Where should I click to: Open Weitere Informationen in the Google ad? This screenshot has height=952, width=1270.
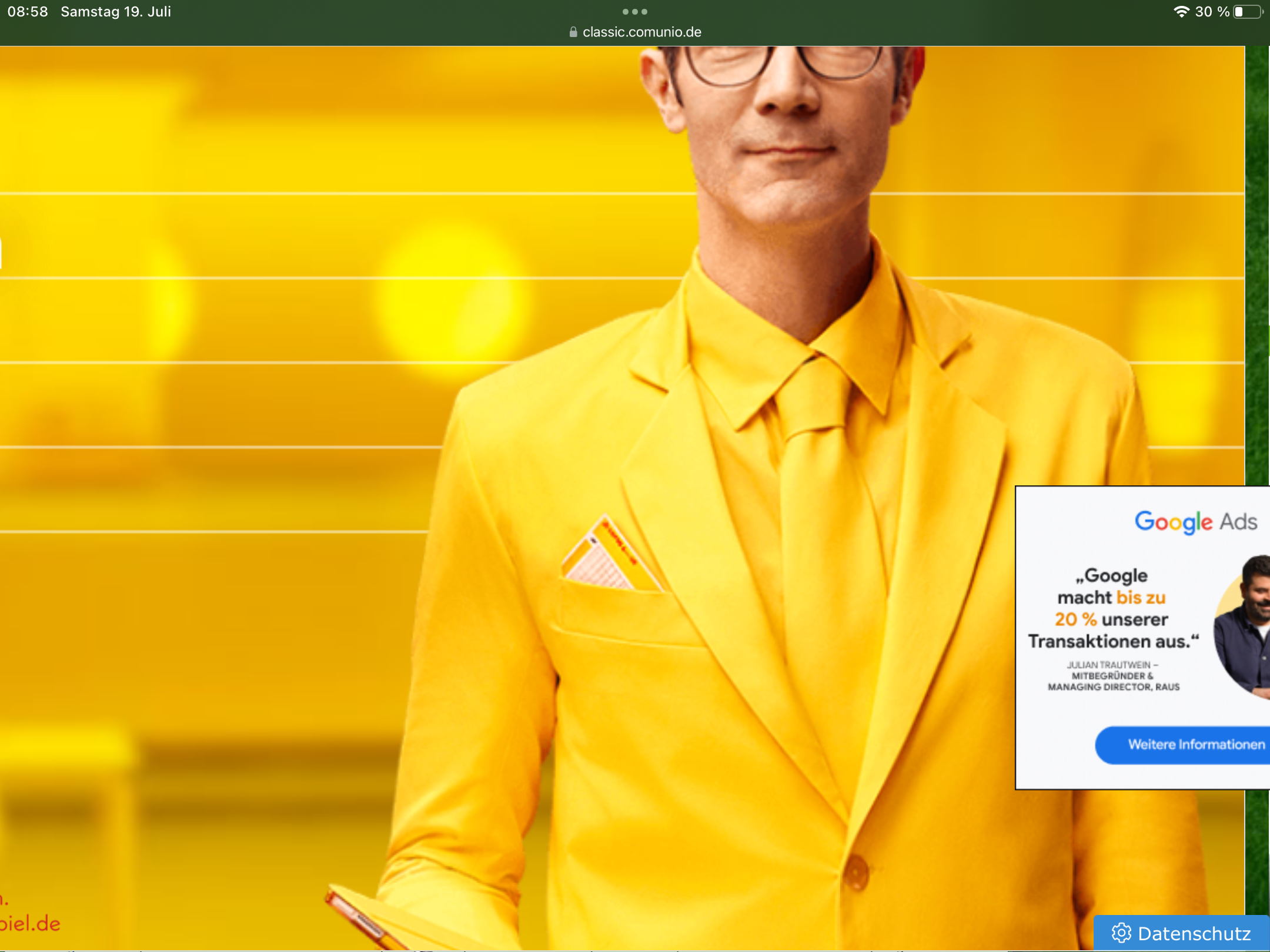(x=1195, y=745)
